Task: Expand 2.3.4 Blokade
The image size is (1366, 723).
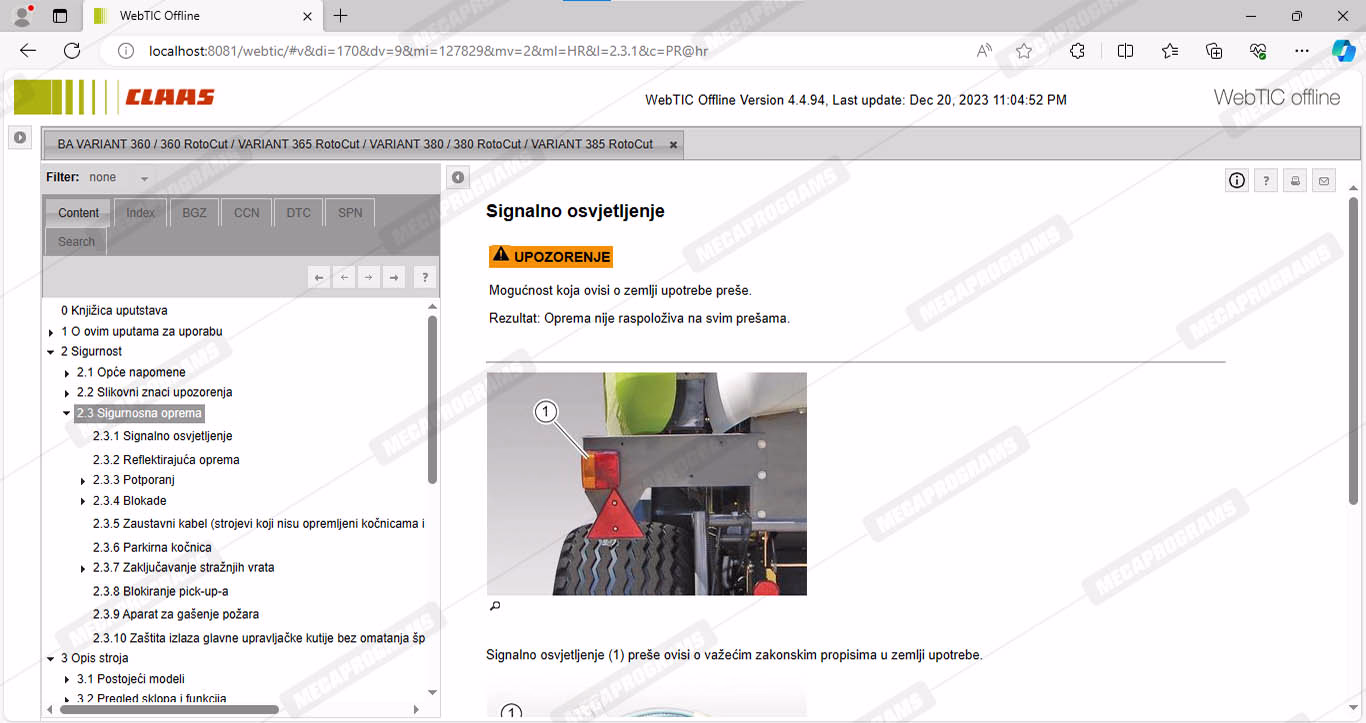Action: [83, 501]
